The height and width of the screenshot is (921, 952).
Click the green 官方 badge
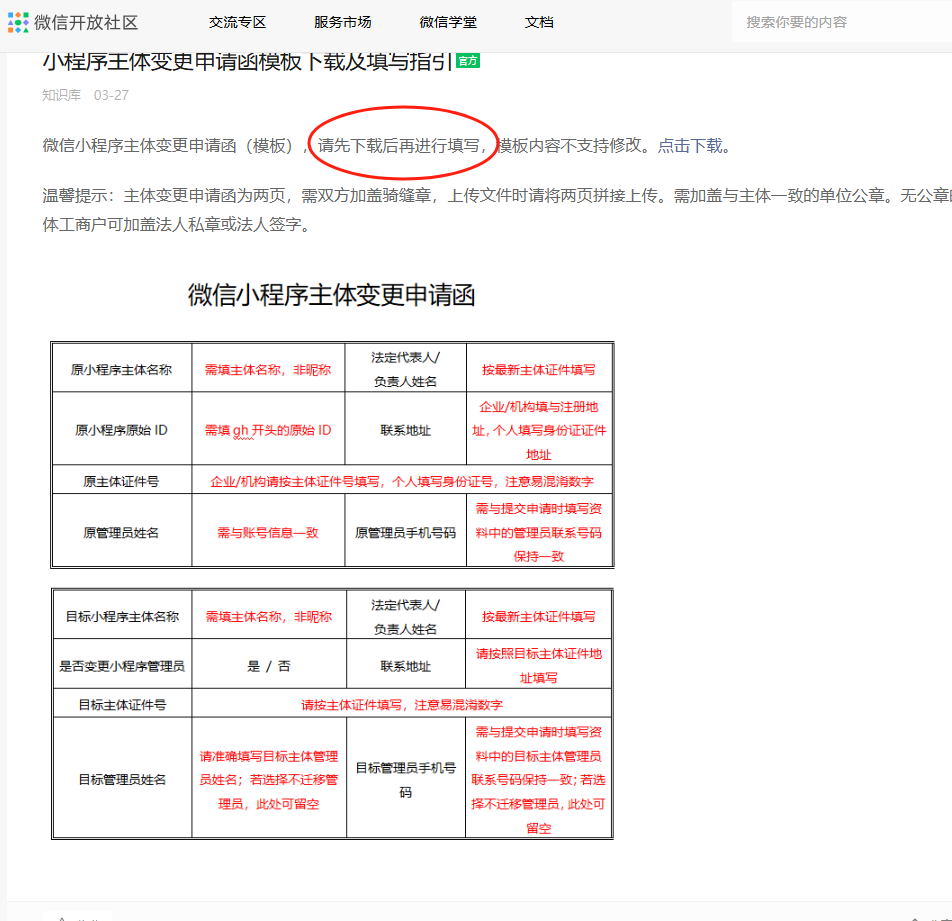click(x=468, y=61)
